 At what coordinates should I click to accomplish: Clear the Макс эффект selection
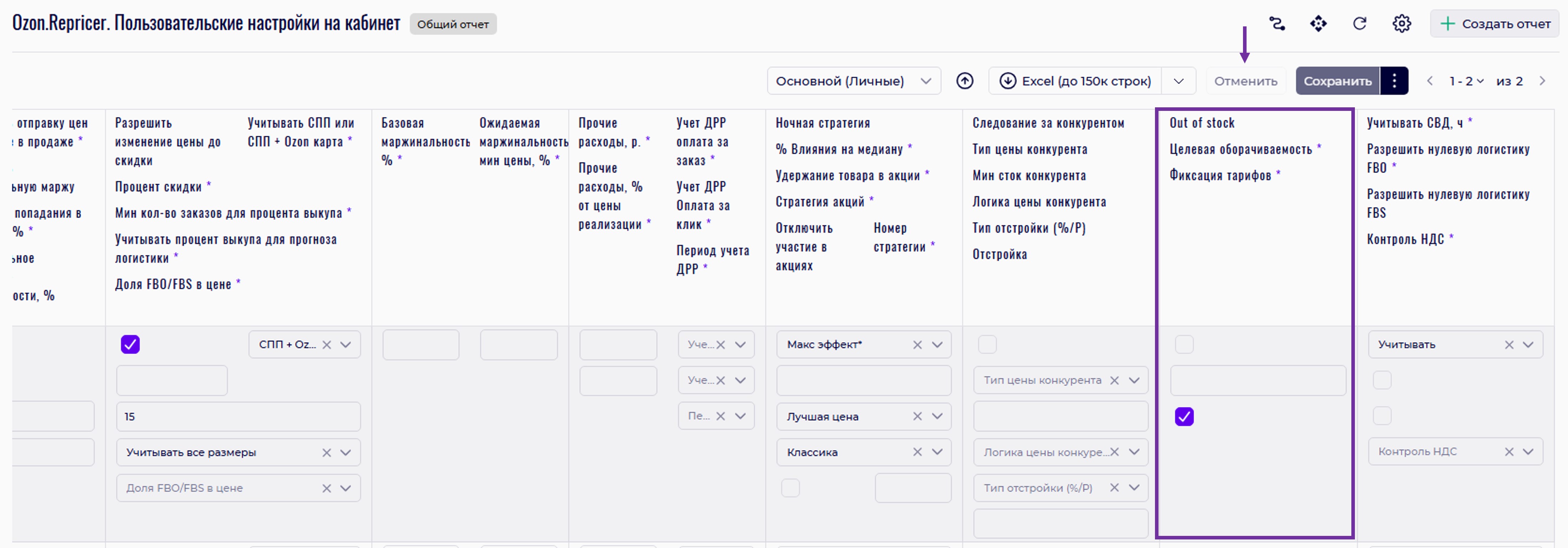[x=917, y=345]
